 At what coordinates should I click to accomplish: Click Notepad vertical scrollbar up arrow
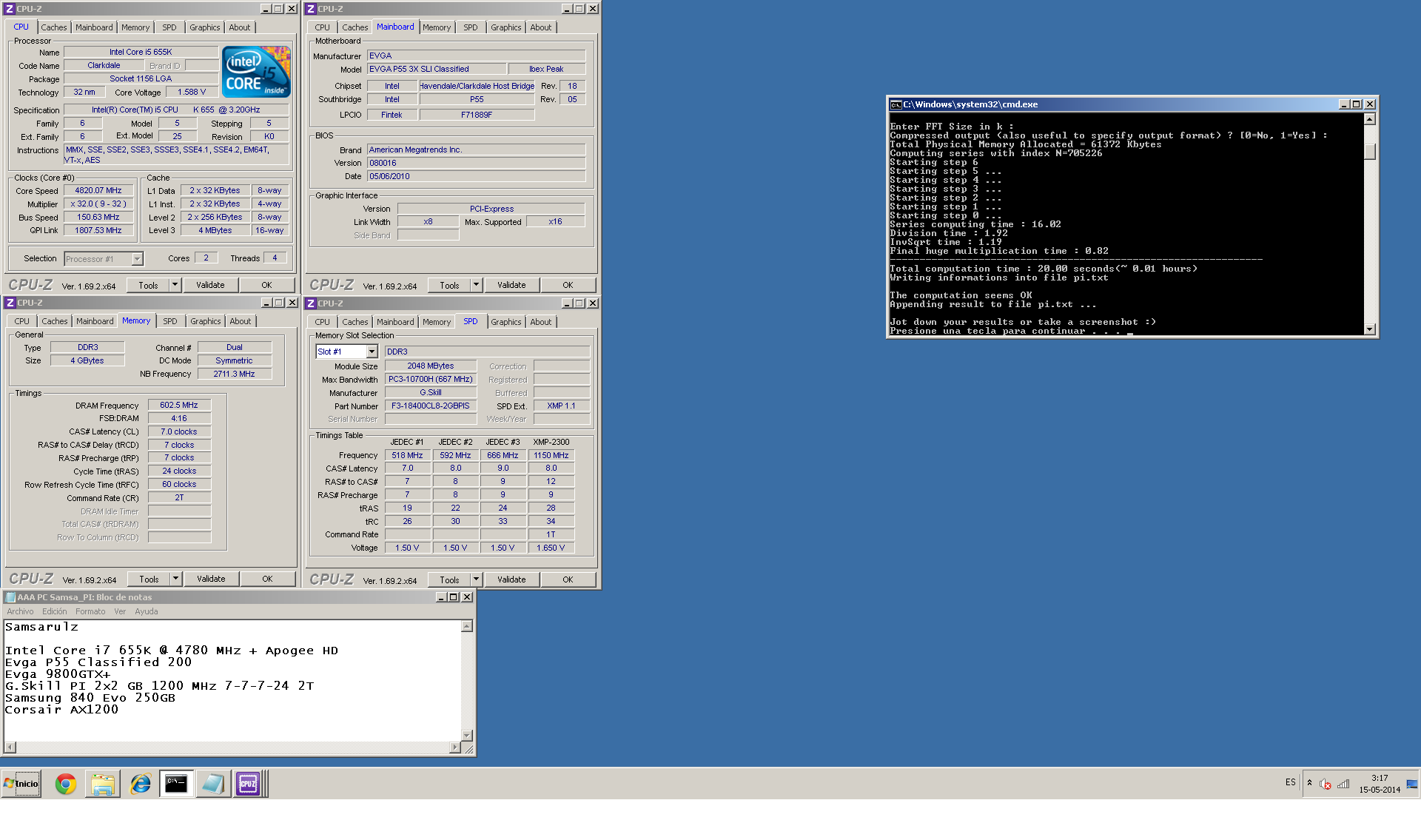click(467, 626)
